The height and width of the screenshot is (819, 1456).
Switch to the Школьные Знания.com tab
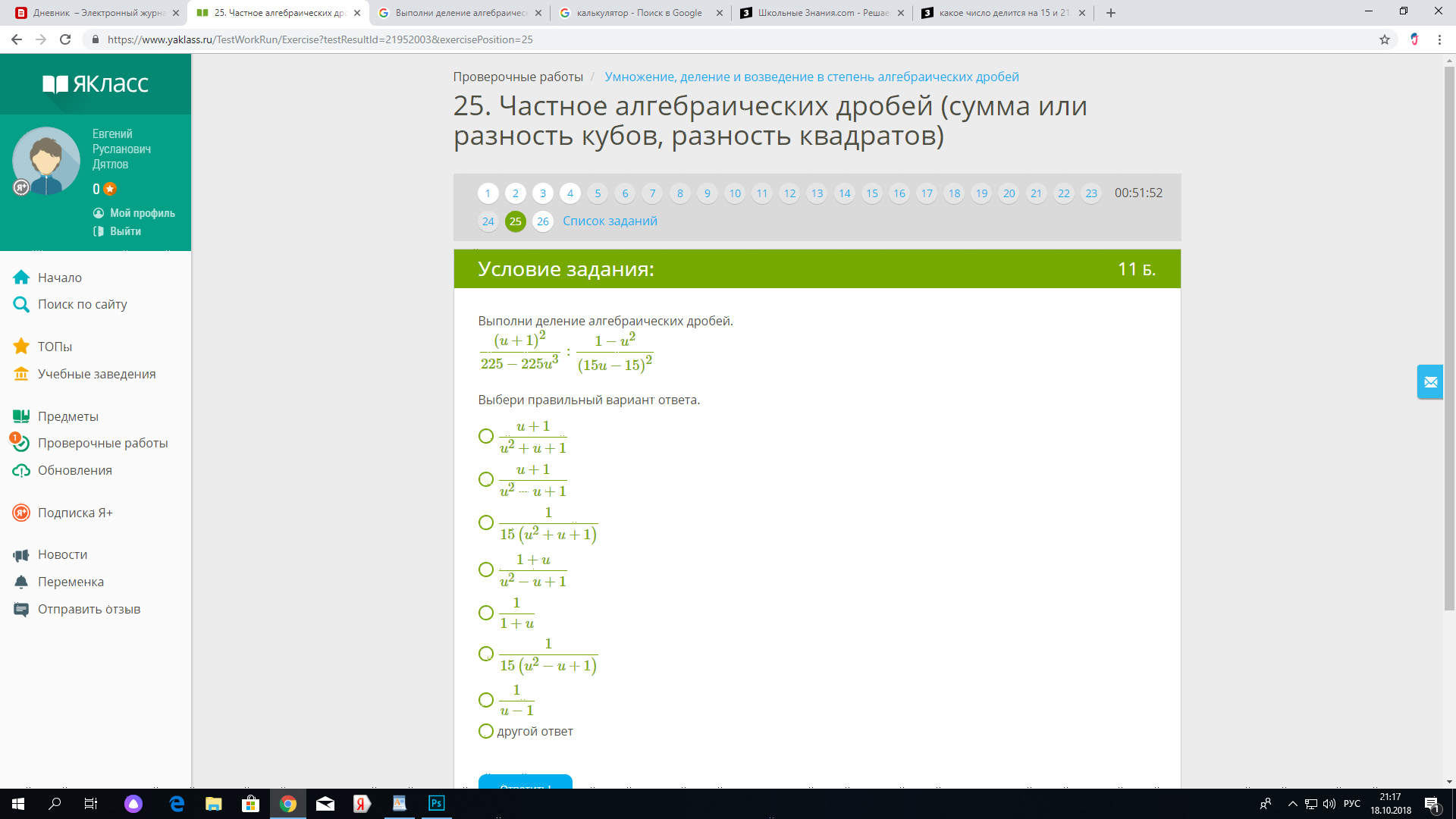click(823, 13)
